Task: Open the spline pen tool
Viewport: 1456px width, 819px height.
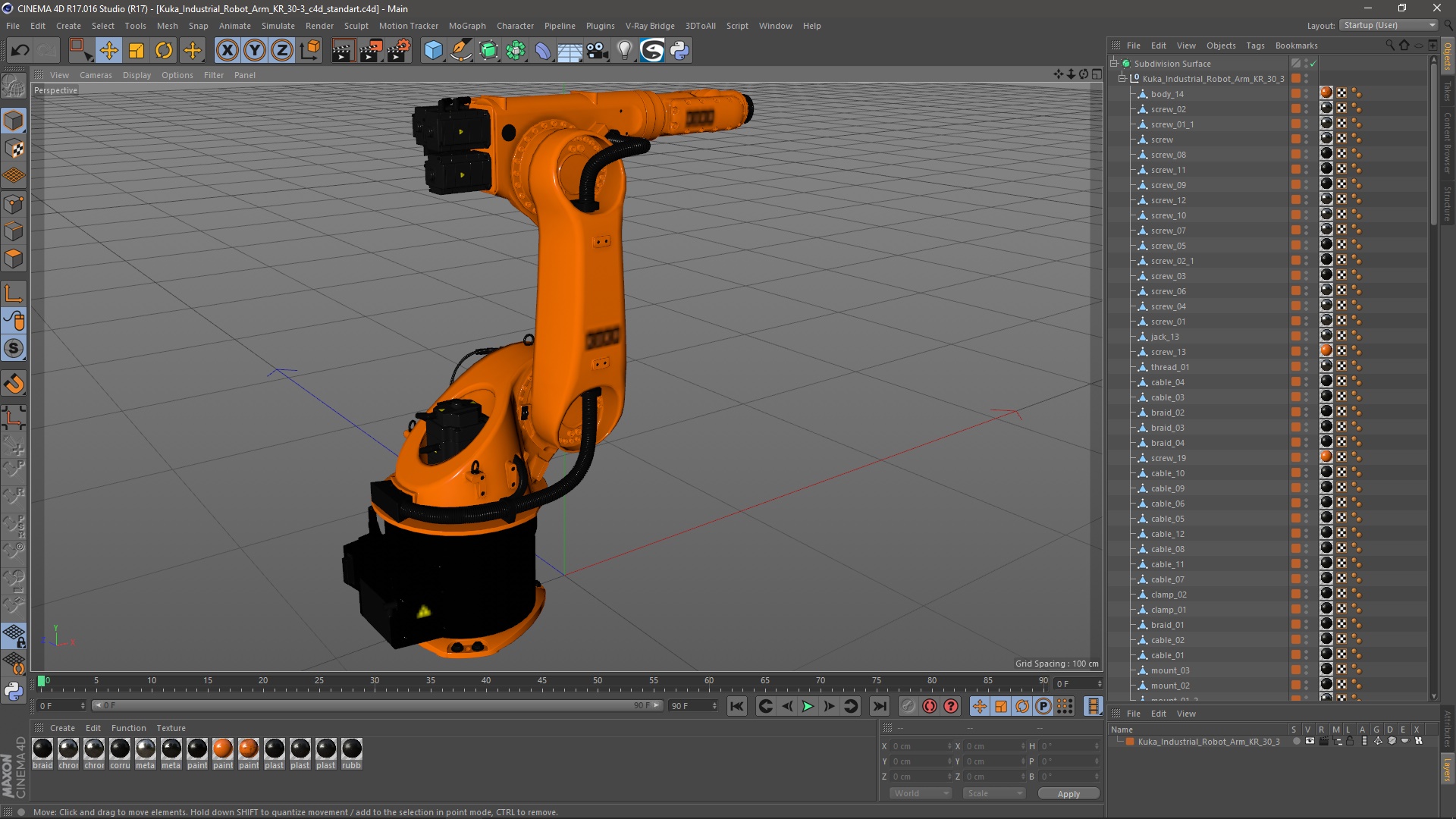Action: (x=460, y=51)
